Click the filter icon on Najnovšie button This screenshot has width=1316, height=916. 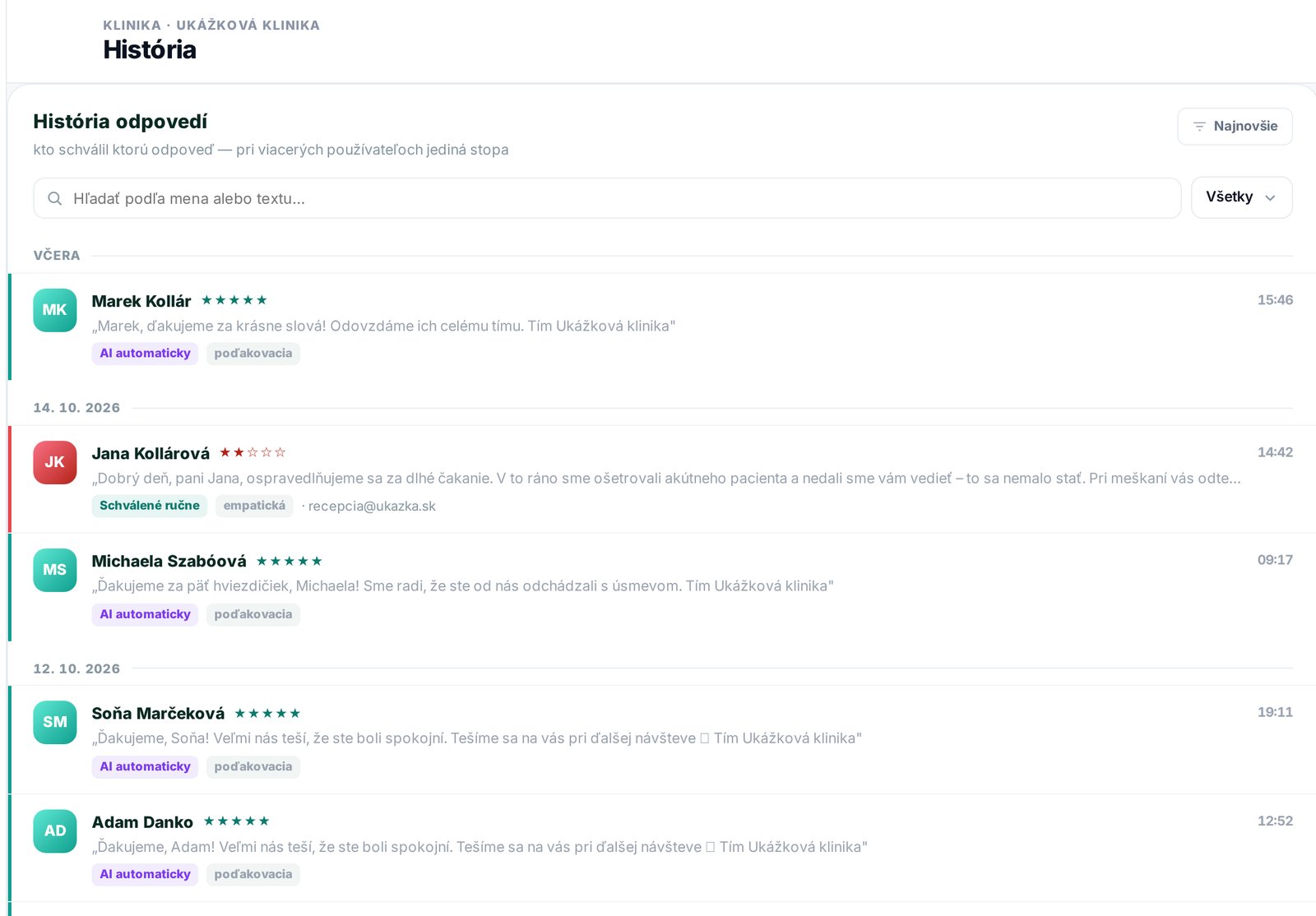click(x=1199, y=127)
